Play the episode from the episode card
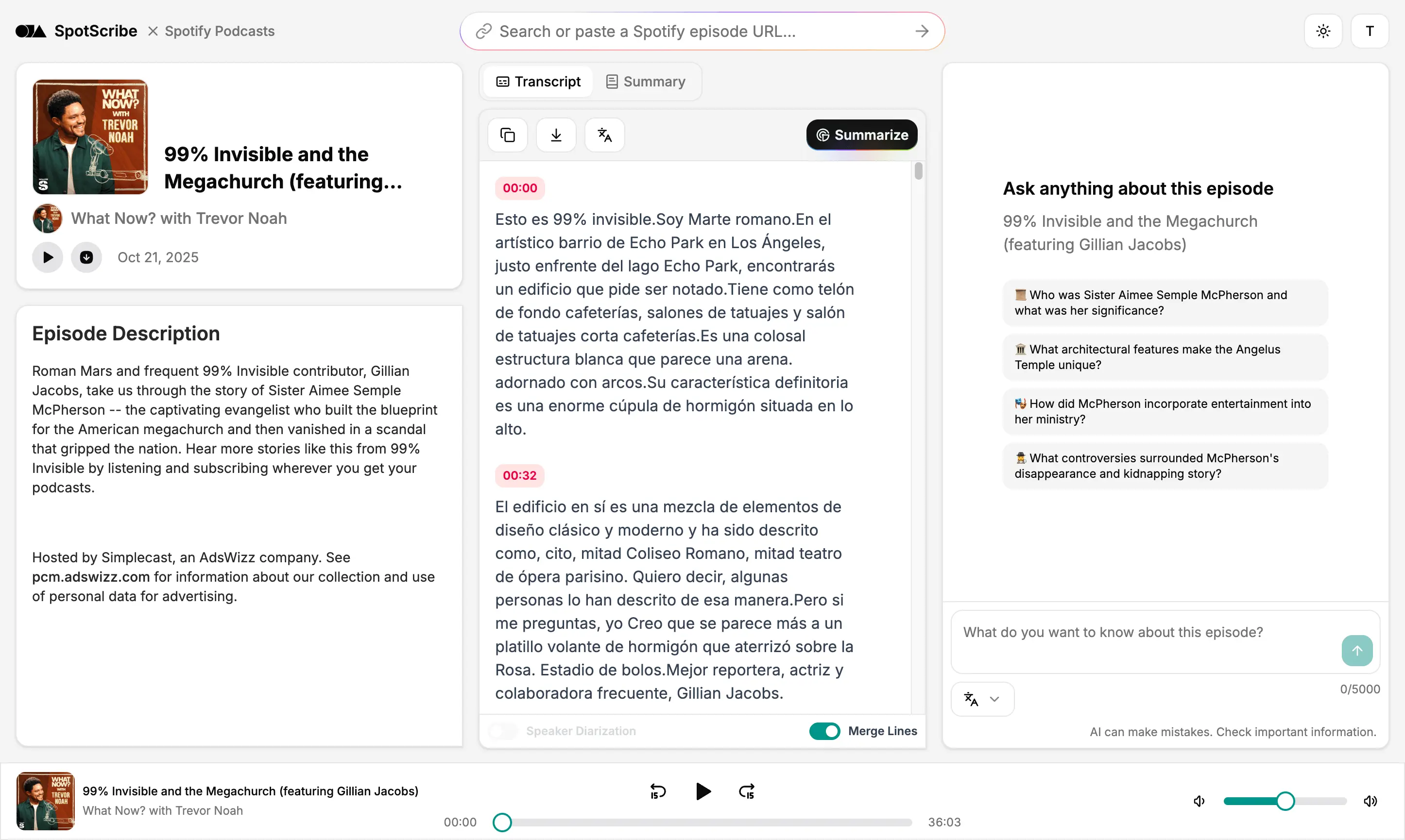 coord(48,257)
